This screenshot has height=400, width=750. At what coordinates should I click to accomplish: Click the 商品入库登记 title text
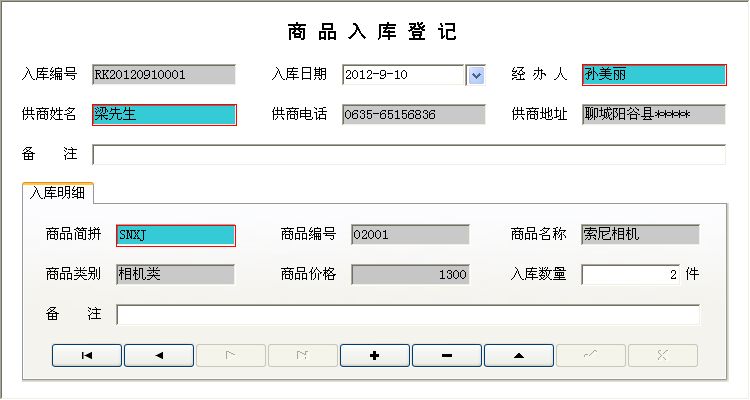pyautogui.click(x=372, y=32)
